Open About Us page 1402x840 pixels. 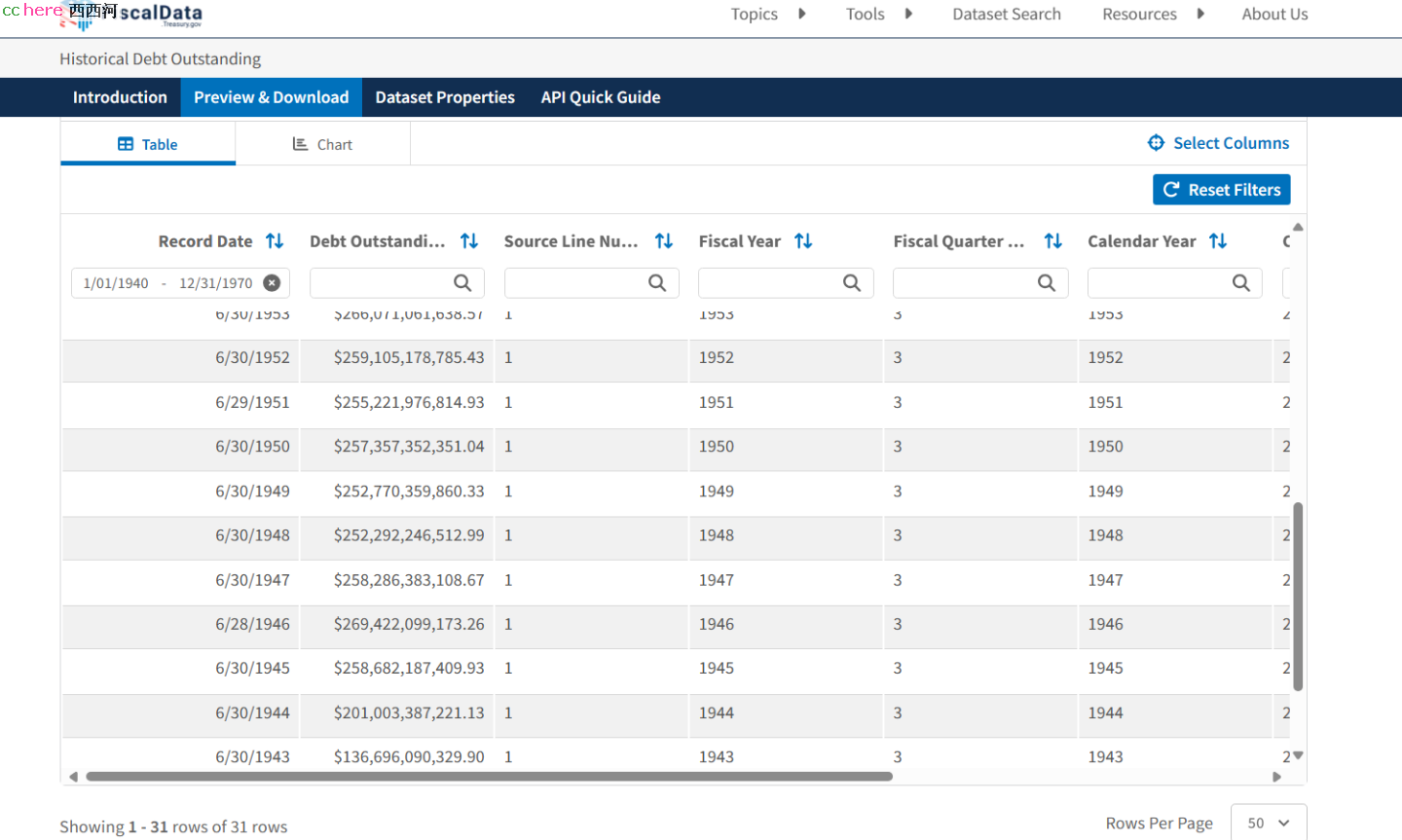1274,14
